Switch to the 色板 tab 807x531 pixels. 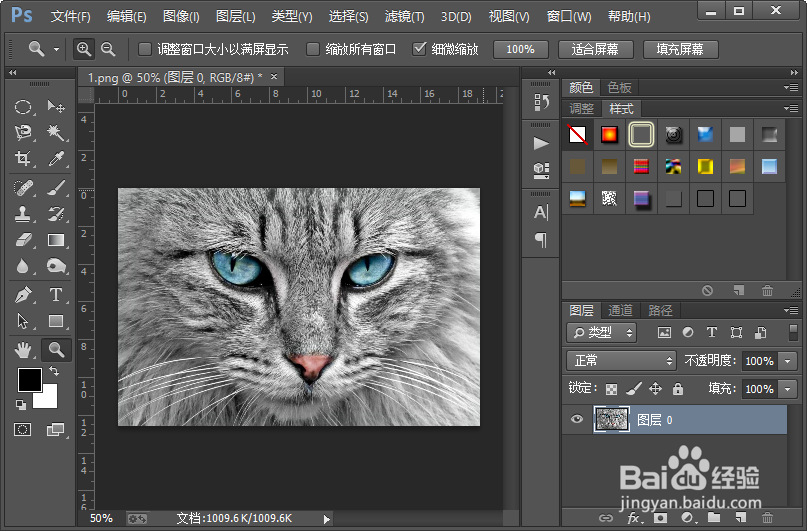(x=619, y=87)
